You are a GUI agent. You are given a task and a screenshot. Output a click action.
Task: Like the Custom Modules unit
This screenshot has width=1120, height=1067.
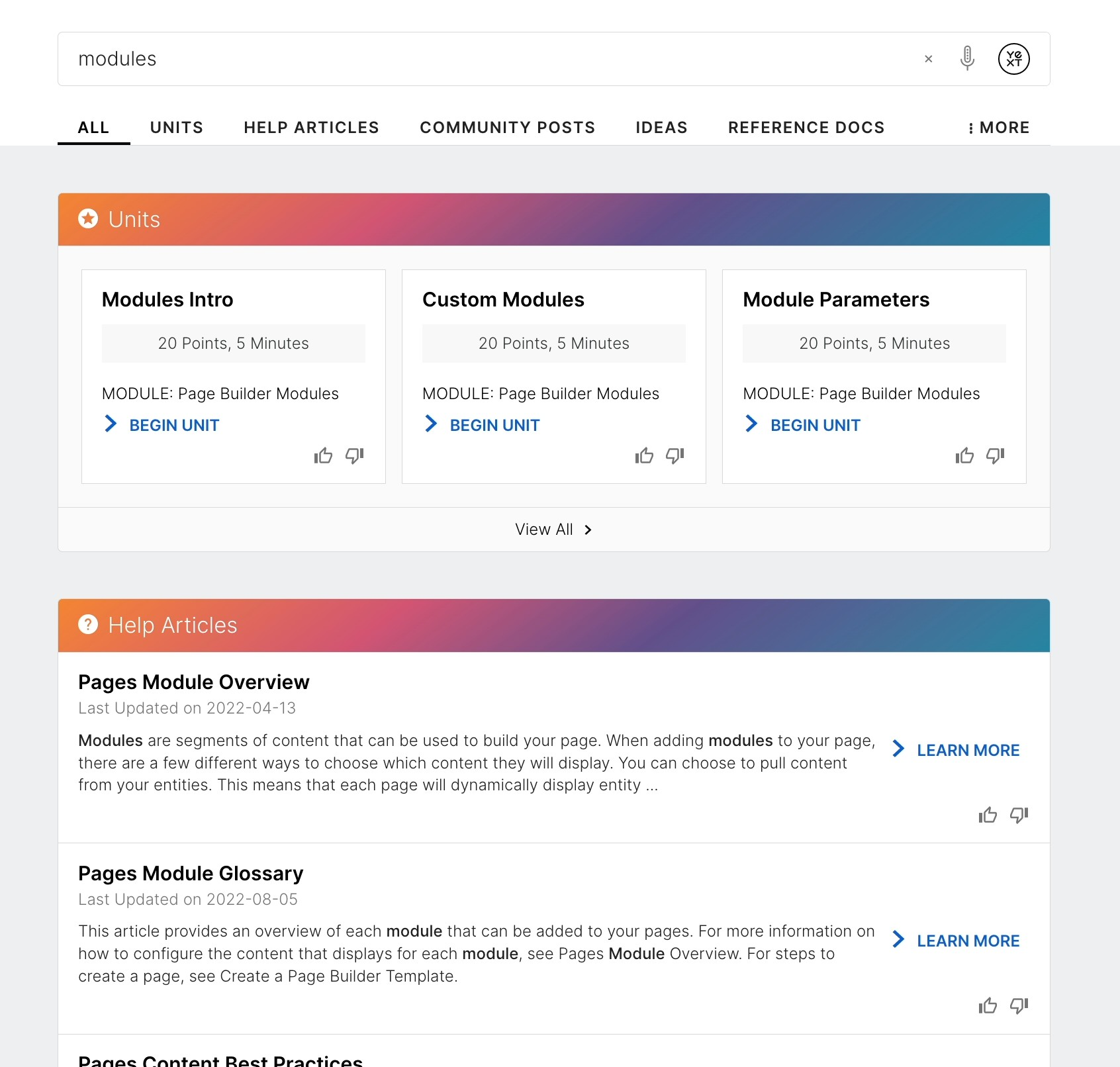coord(644,455)
